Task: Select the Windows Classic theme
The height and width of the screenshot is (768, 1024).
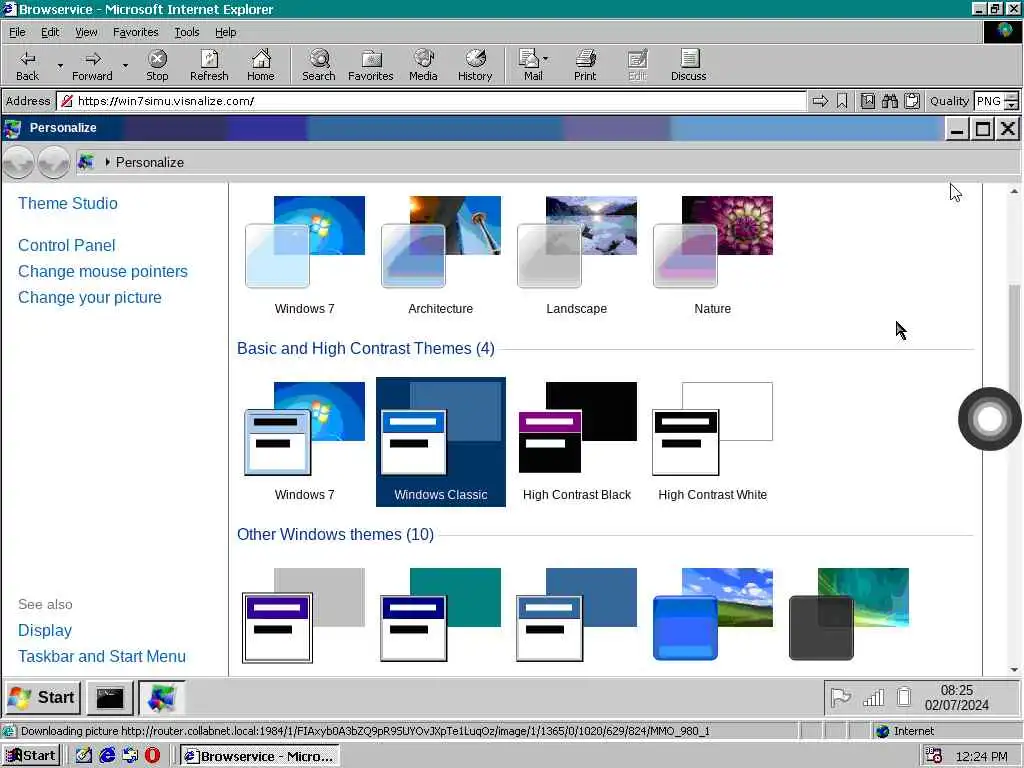Action: [441, 441]
